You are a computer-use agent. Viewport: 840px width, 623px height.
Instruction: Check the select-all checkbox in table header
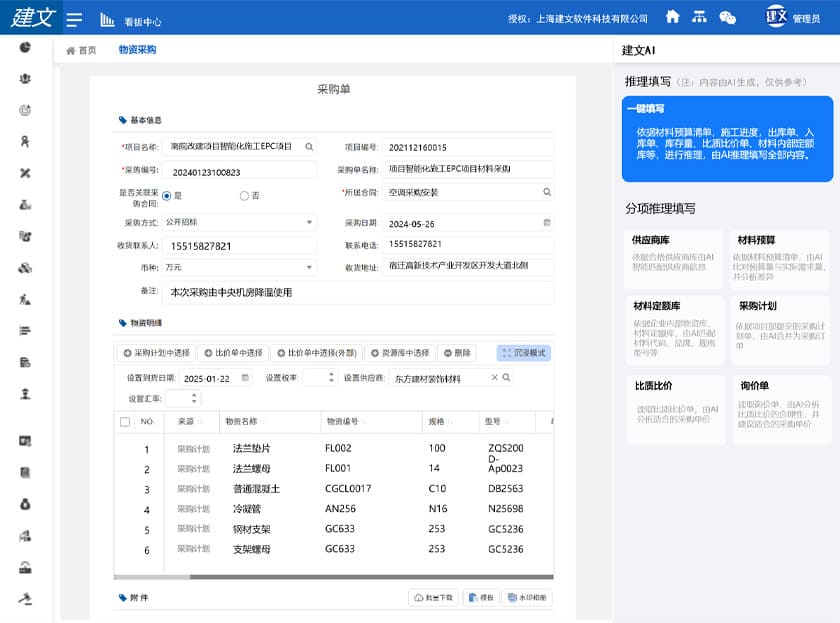125,422
